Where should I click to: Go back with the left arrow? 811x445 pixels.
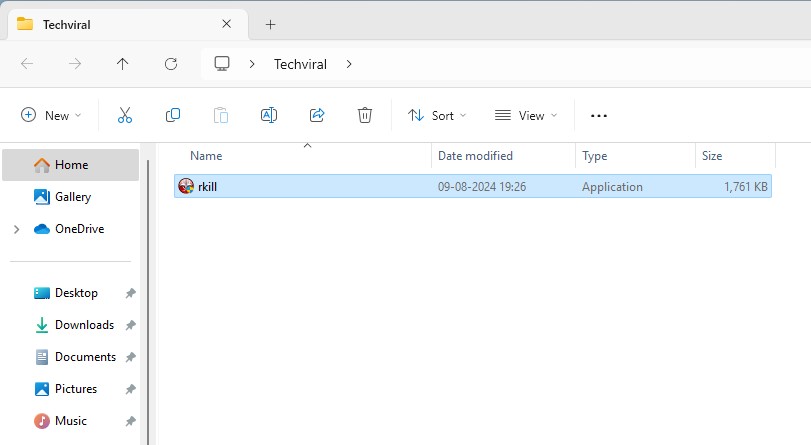click(x=27, y=64)
